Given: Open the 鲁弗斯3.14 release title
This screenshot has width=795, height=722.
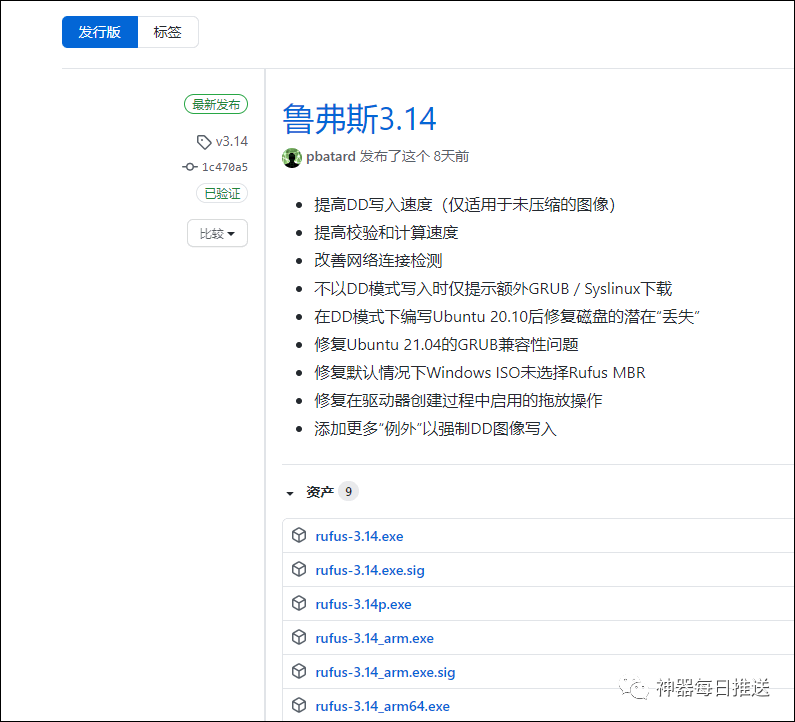Looking at the screenshot, I should pos(359,119).
